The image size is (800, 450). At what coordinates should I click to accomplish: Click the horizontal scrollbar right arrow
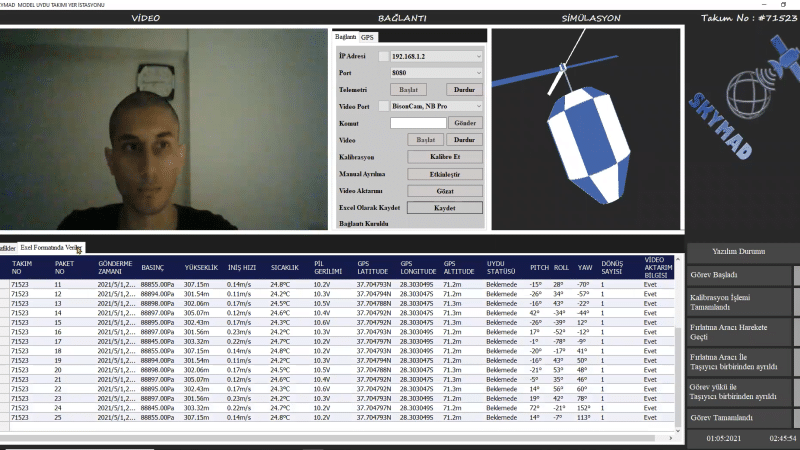coord(670,438)
